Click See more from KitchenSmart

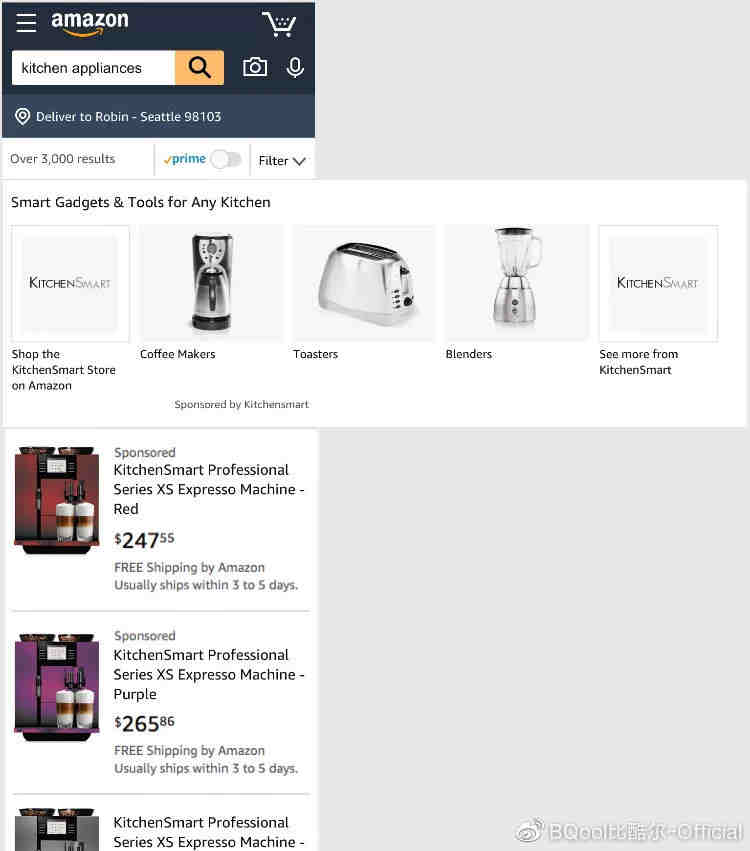(638, 361)
